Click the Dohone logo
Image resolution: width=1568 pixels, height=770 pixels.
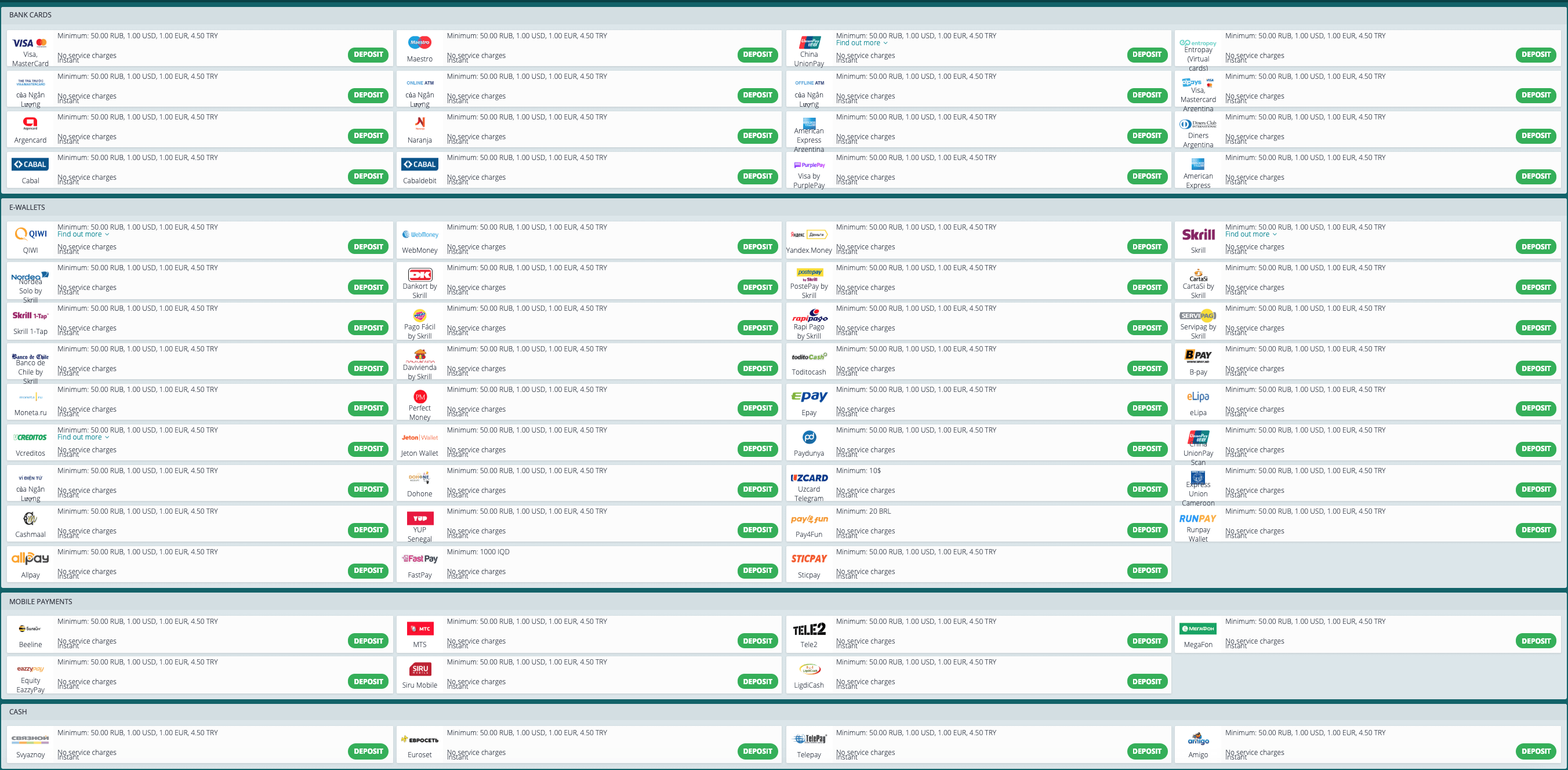click(419, 478)
